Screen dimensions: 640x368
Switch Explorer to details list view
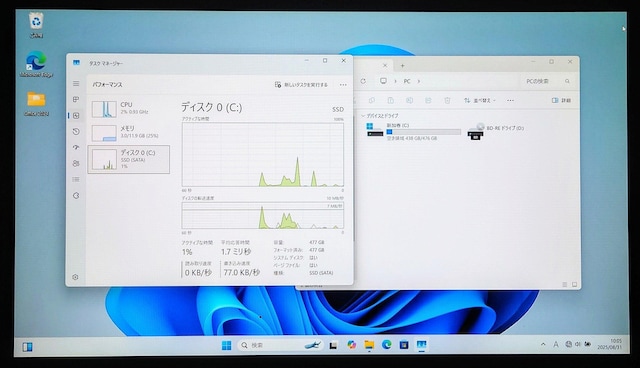tap(565, 284)
